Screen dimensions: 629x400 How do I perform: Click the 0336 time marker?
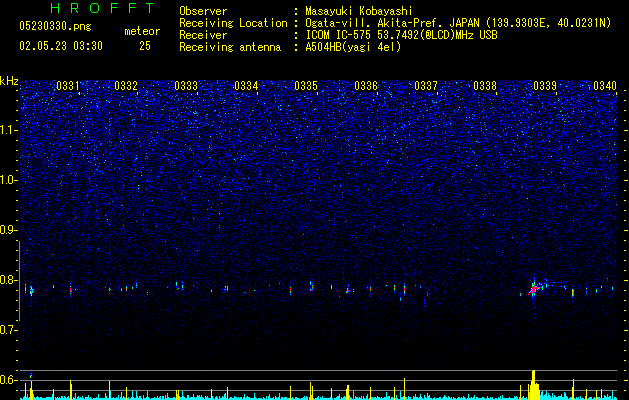[x=366, y=86]
